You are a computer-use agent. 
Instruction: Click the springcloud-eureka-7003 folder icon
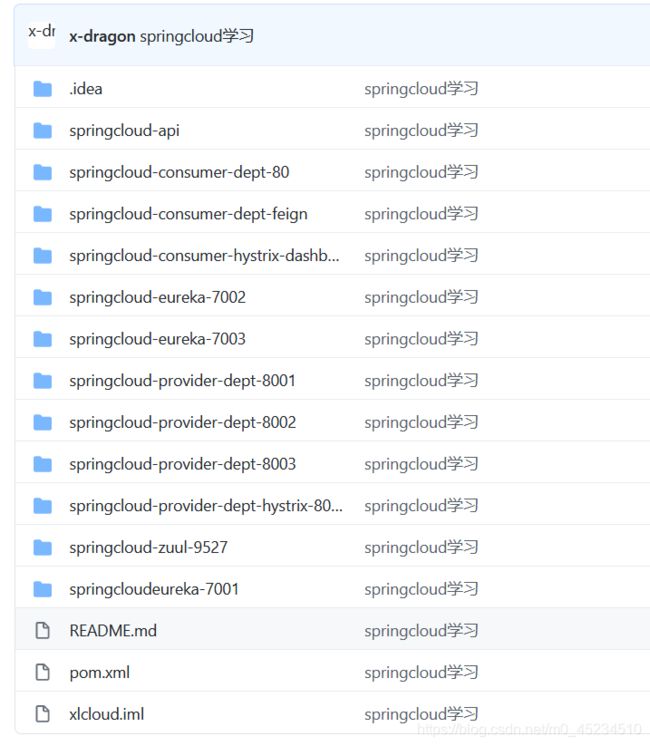[43, 339]
